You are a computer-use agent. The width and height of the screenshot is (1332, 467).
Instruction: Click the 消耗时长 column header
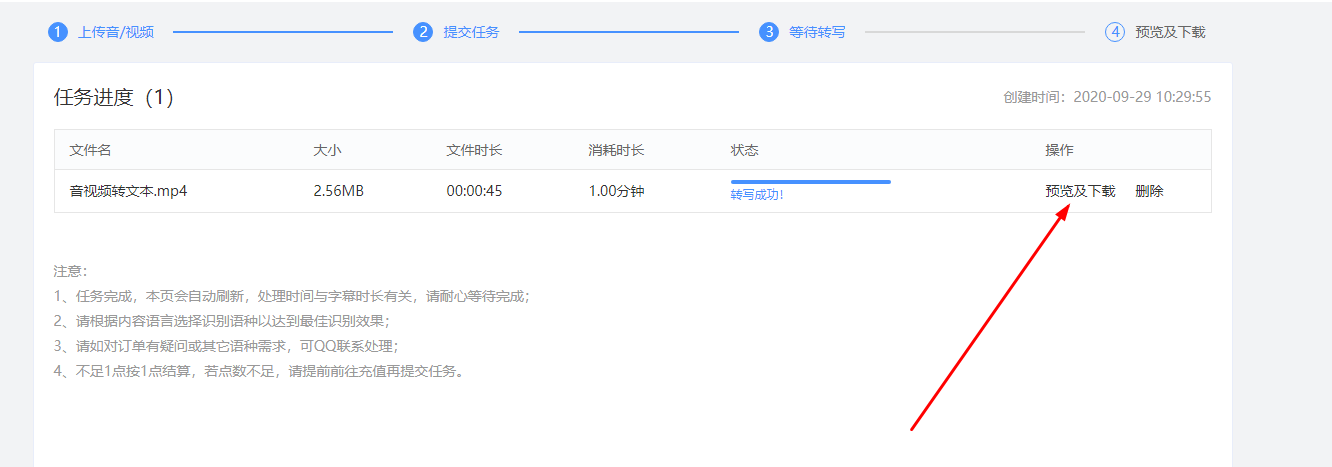point(616,150)
